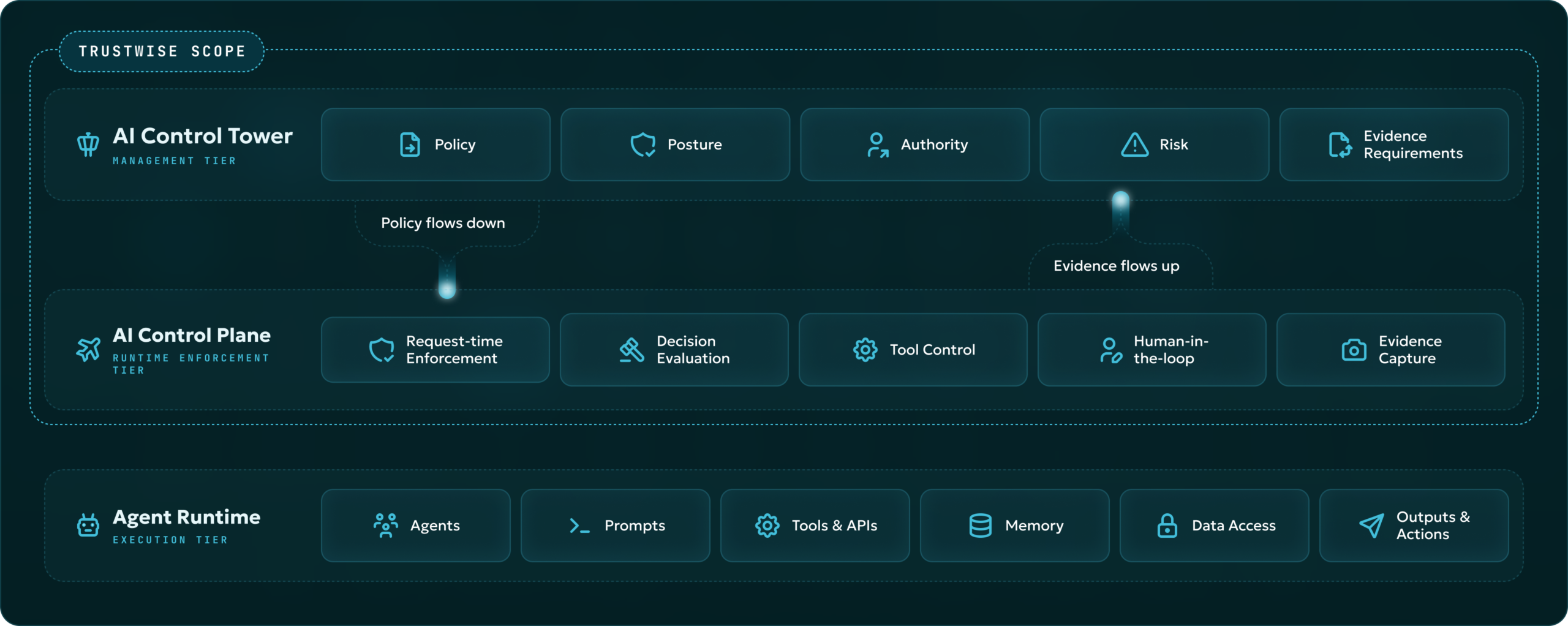Click the Data Access padlock icon
This screenshot has width=1568, height=626.
(1167, 526)
